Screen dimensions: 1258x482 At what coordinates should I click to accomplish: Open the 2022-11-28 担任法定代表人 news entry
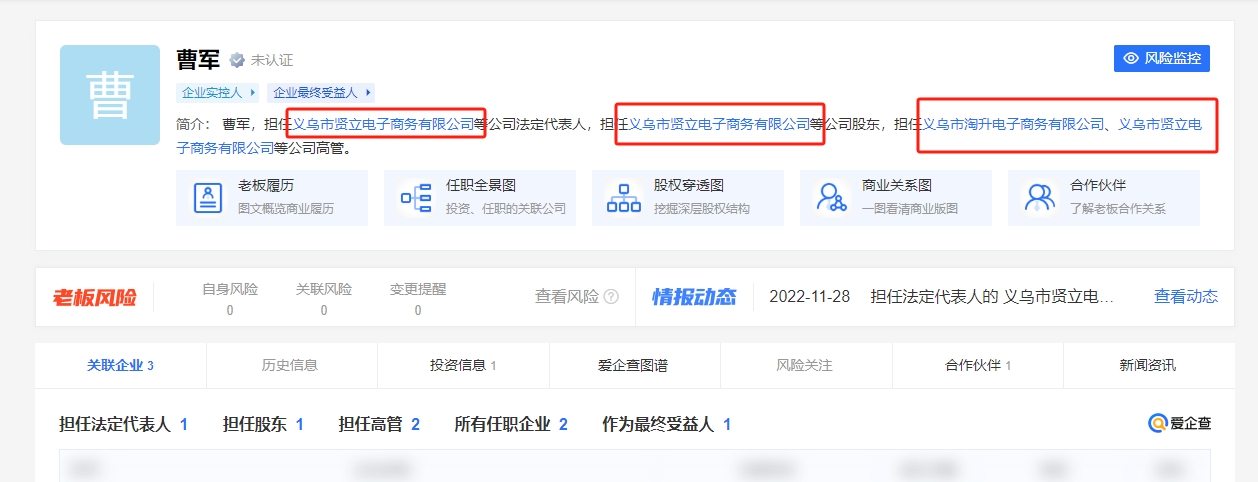(x=941, y=296)
